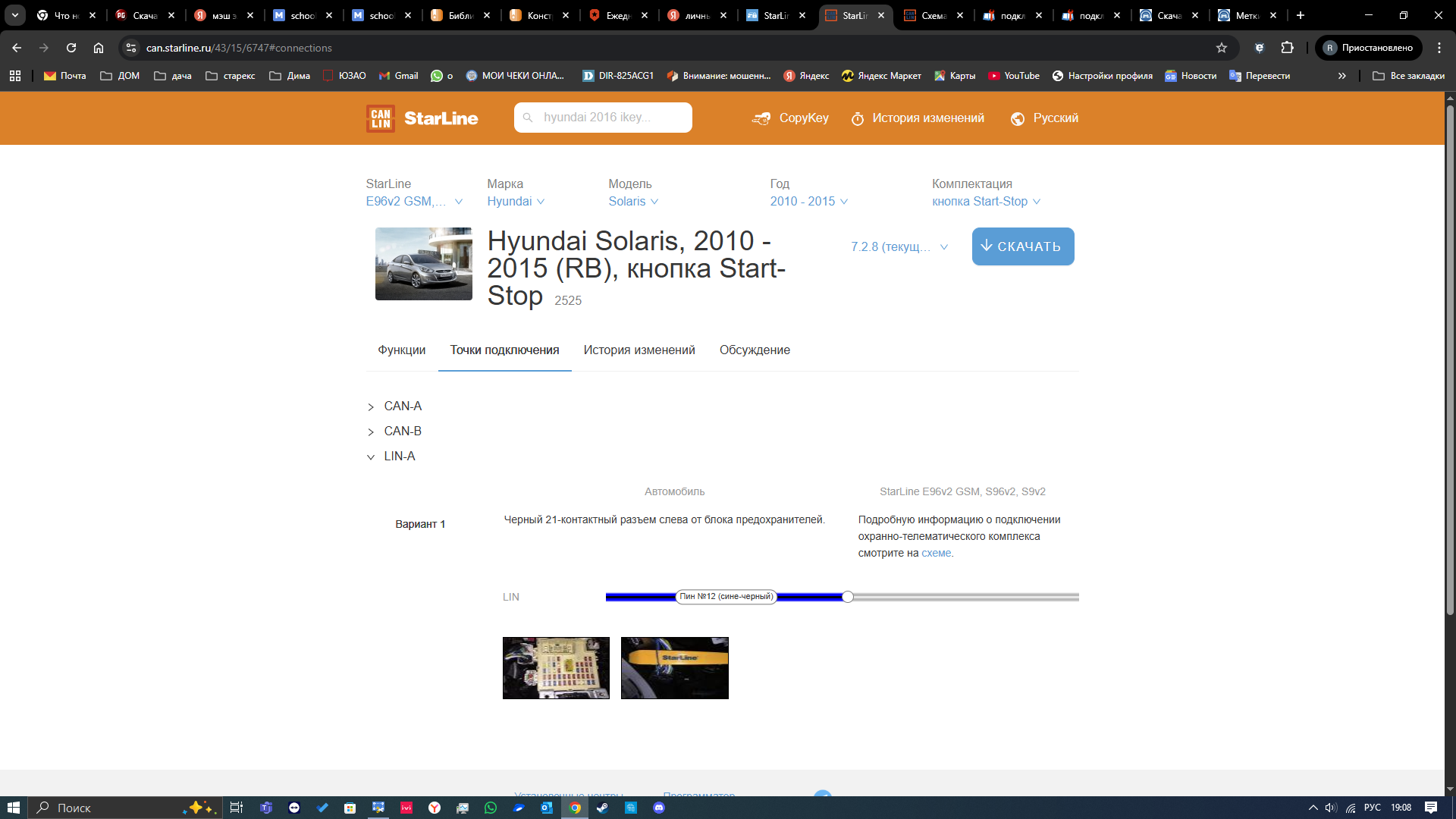Screen dimensions: 1456x819
Task: Open CopyKey via the key icon
Action: point(761,118)
